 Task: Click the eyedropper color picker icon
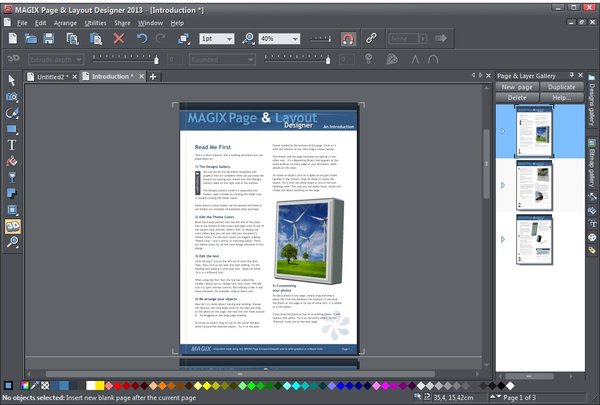point(35,385)
